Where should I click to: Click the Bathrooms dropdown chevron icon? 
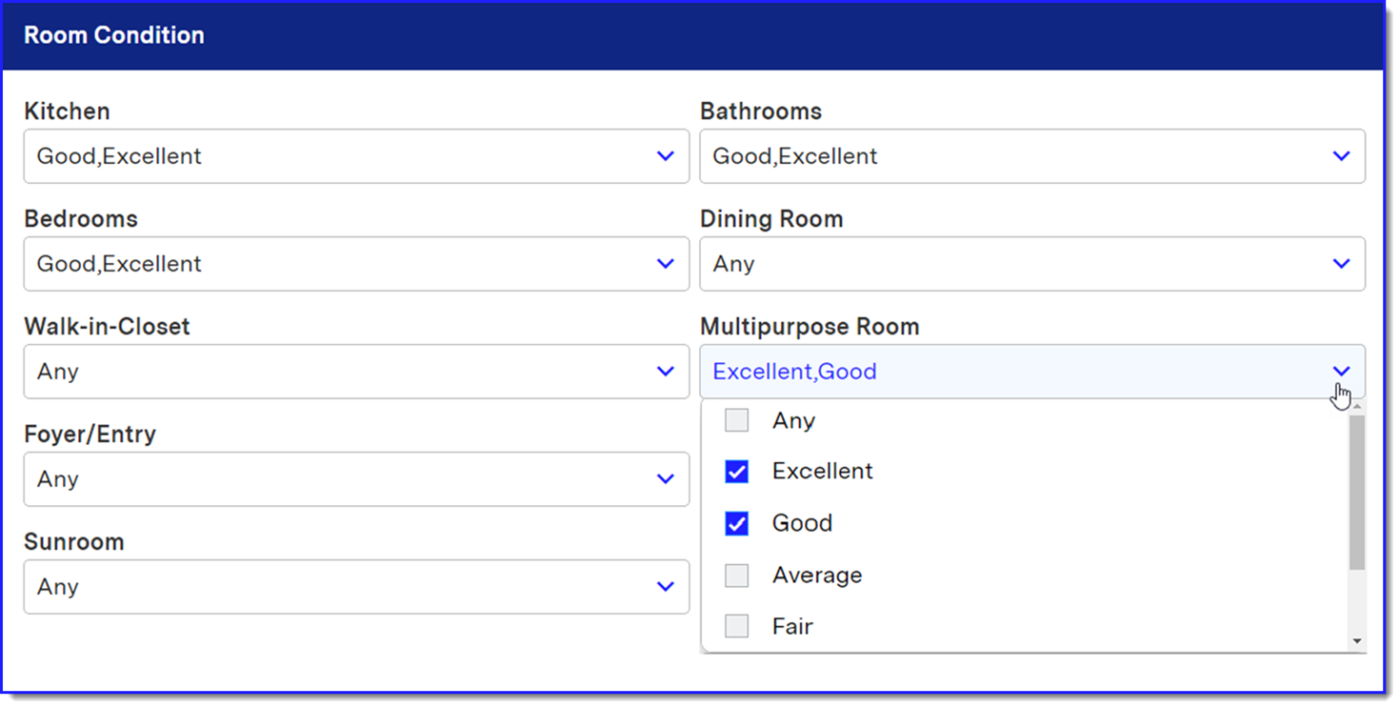pos(1341,156)
